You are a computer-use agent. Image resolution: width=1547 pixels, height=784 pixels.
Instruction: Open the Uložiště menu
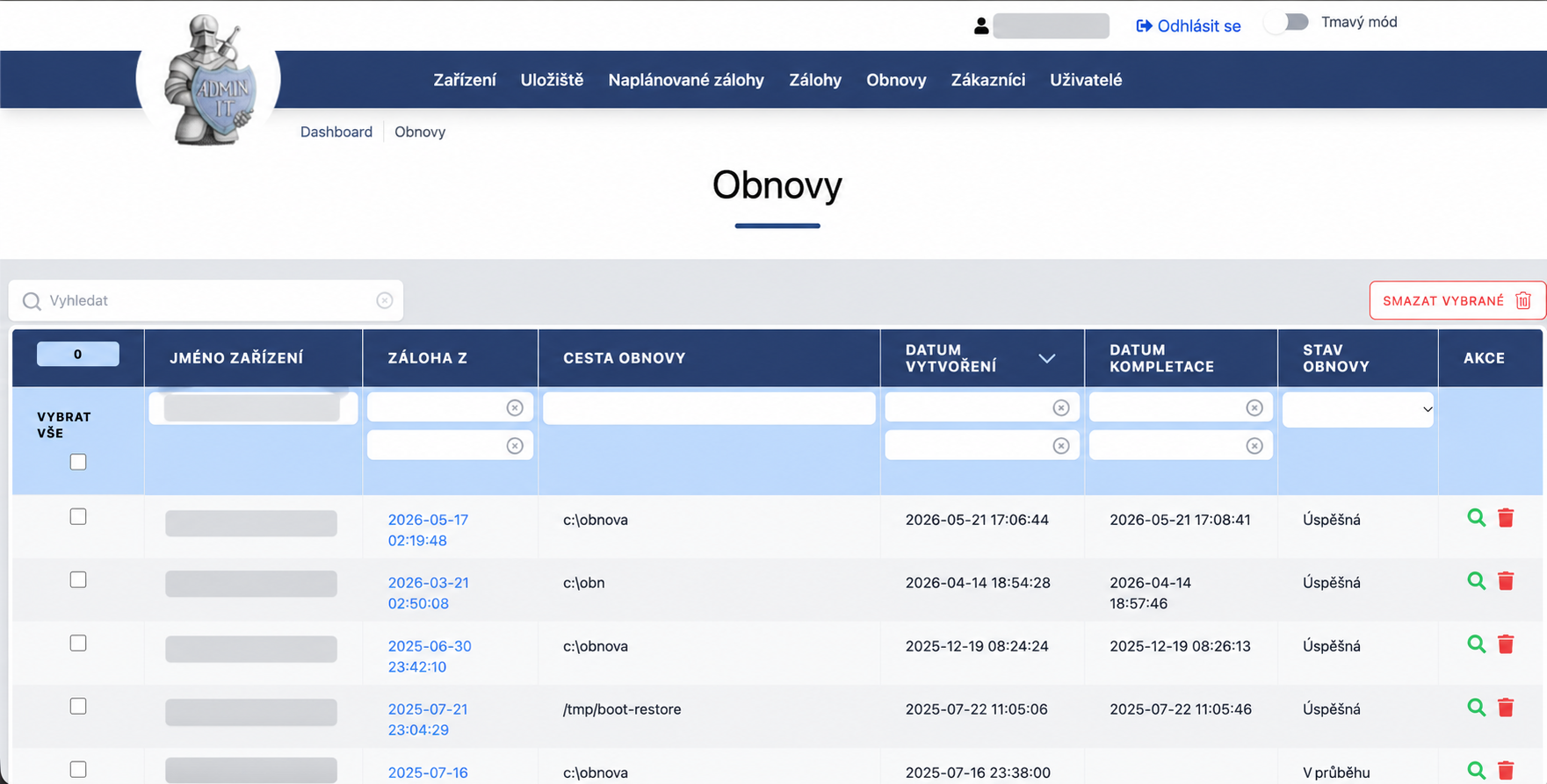tap(552, 80)
